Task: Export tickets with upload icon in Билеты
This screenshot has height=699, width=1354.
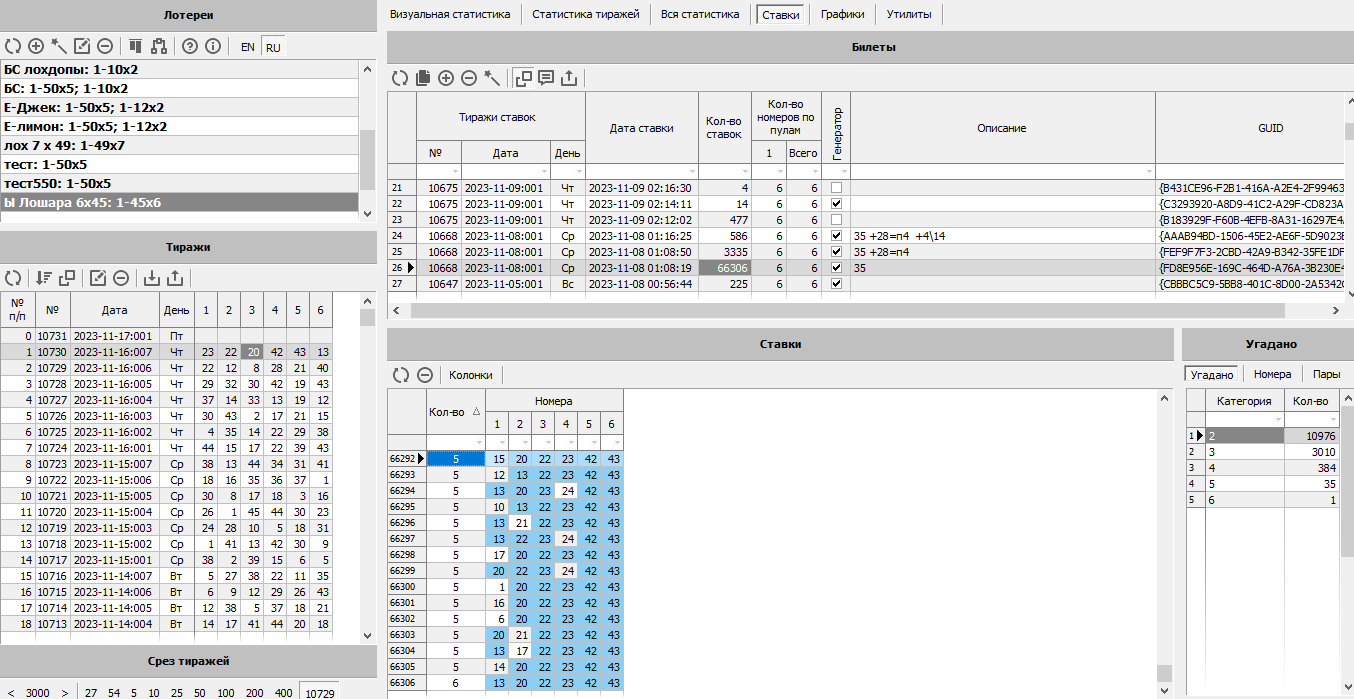Action: tap(569, 77)
